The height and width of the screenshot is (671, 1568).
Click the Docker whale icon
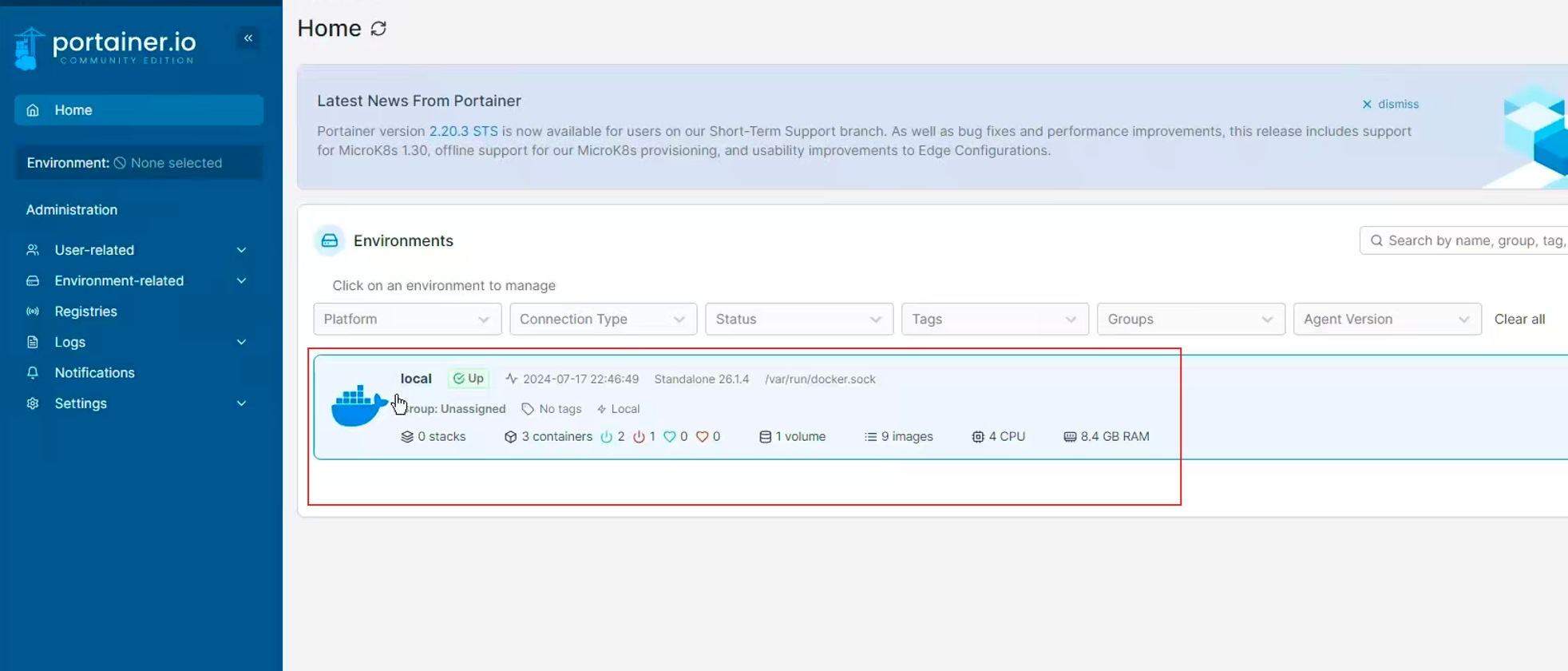pos(359,406)
